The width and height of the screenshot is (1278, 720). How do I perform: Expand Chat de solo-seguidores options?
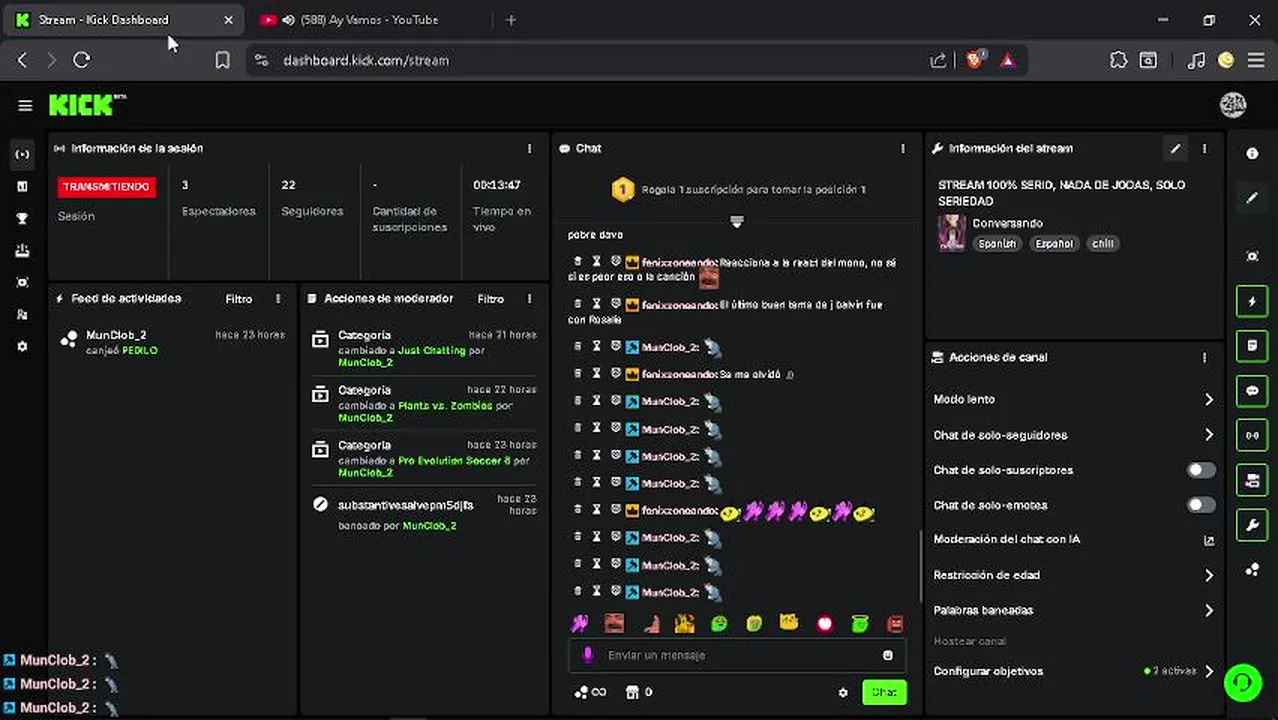[1209, 435]
